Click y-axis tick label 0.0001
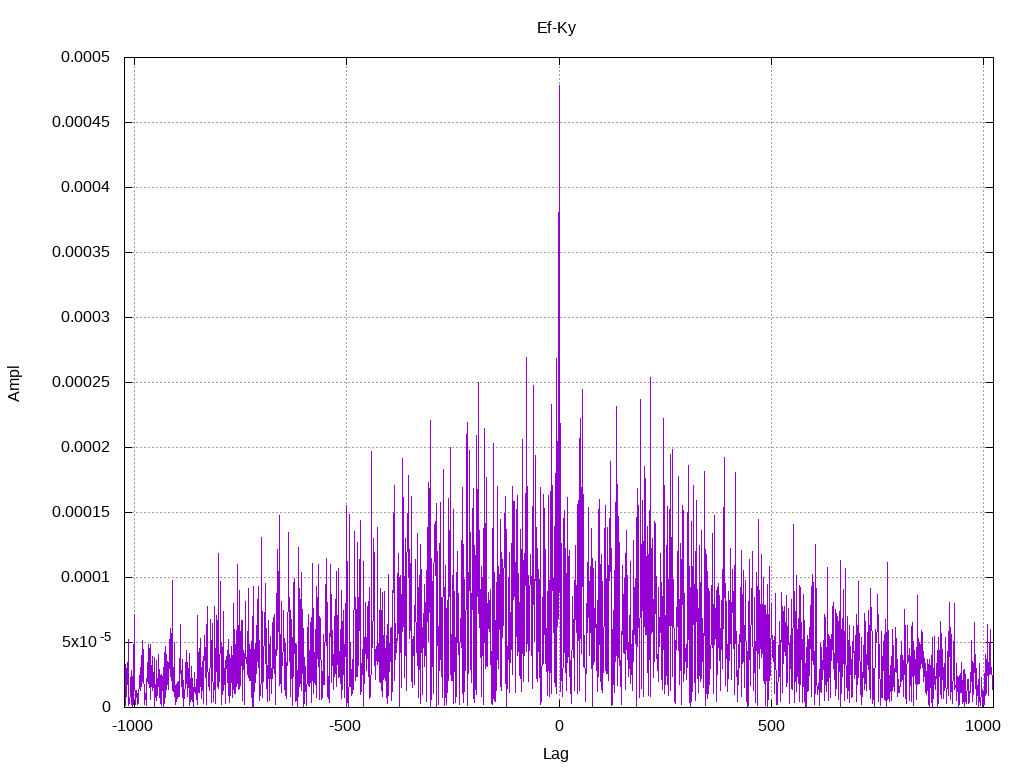The height and width of the screenshot is (768, 1024). pos(86,577)
